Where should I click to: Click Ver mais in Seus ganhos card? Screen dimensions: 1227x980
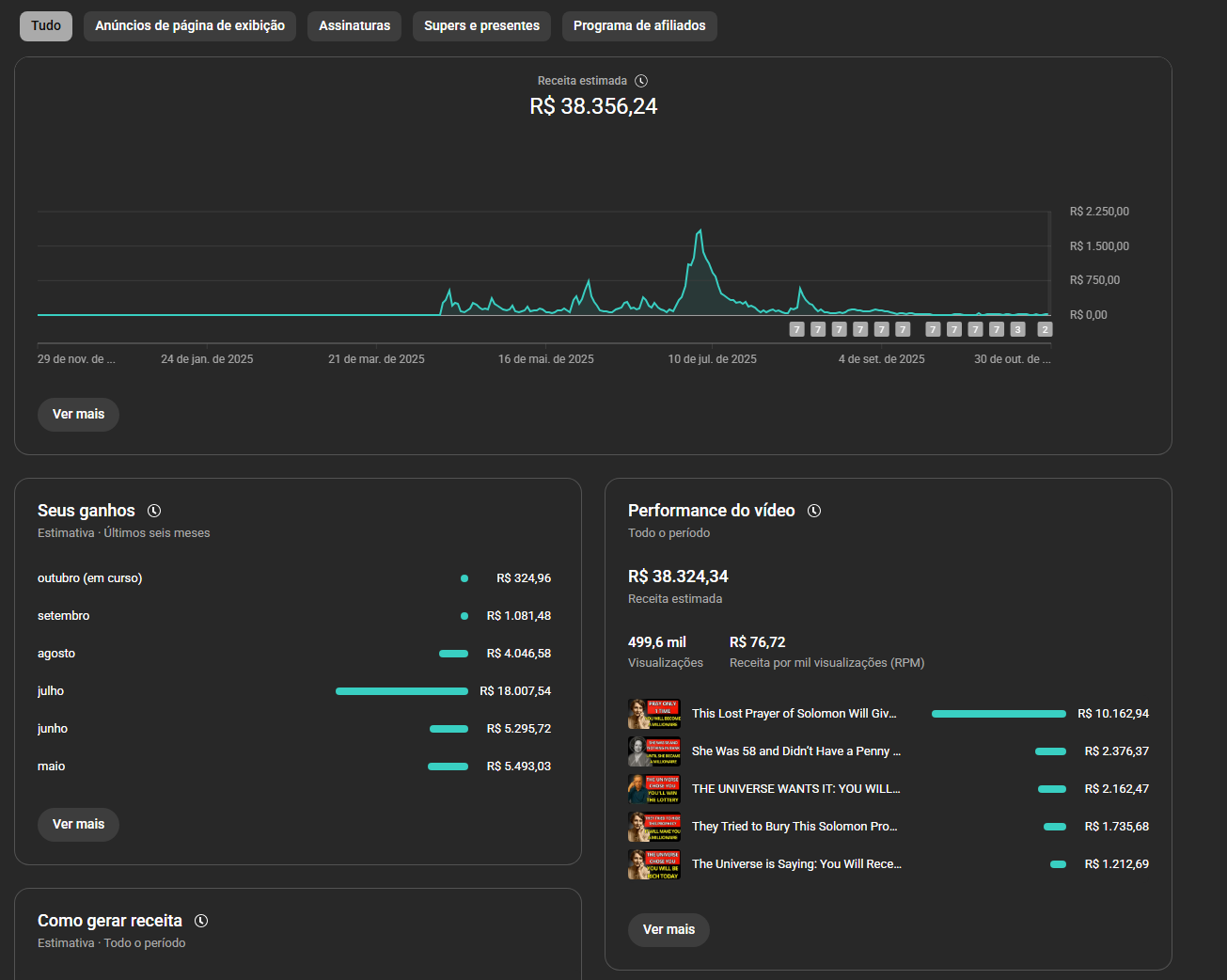pos(78,825)
